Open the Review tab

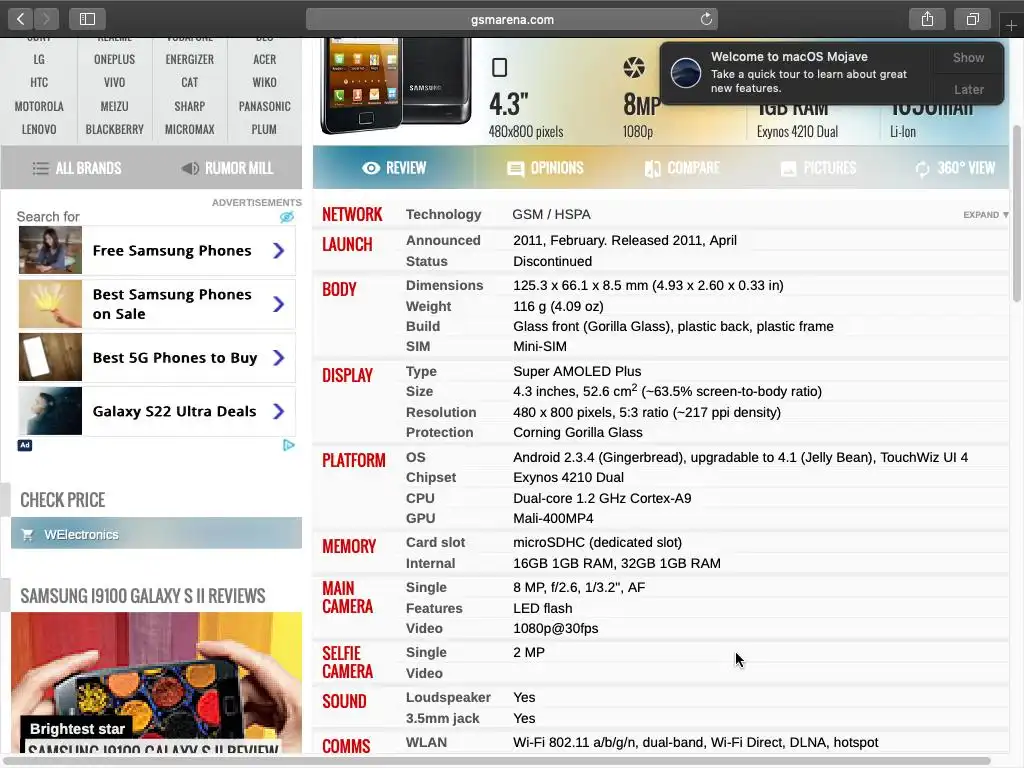point(394,168)
